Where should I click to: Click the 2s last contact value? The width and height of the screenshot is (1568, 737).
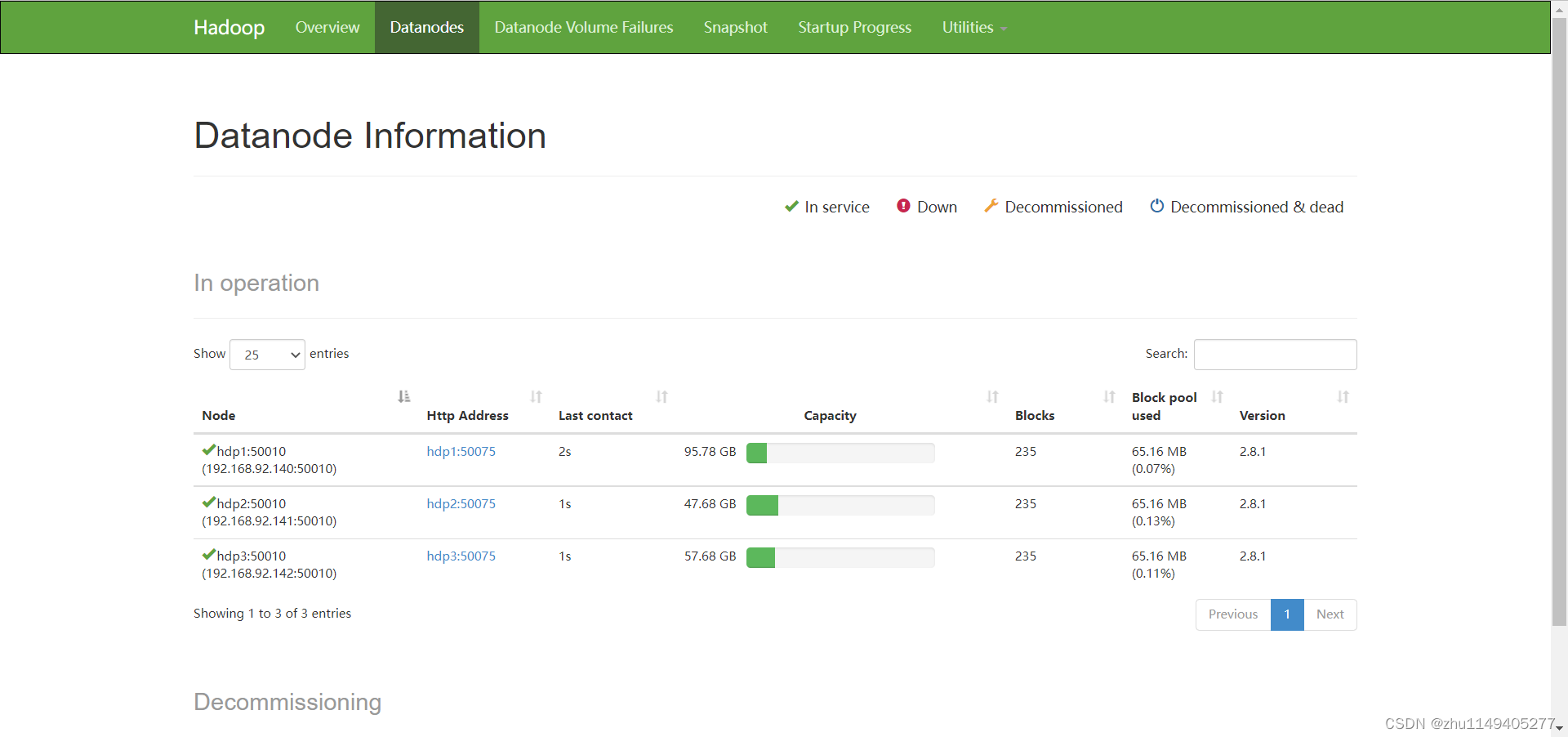click(x=564, y=452)
